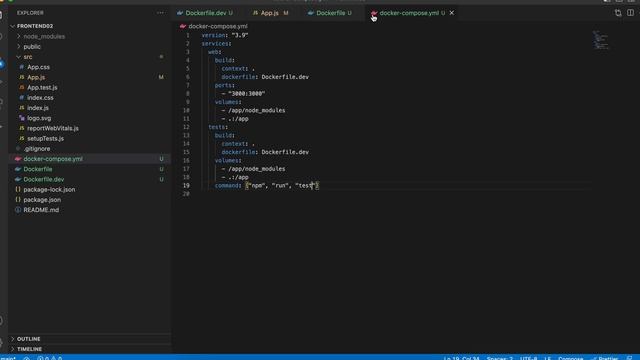Click the Prettier status bar item

click(x=605, y=358)
